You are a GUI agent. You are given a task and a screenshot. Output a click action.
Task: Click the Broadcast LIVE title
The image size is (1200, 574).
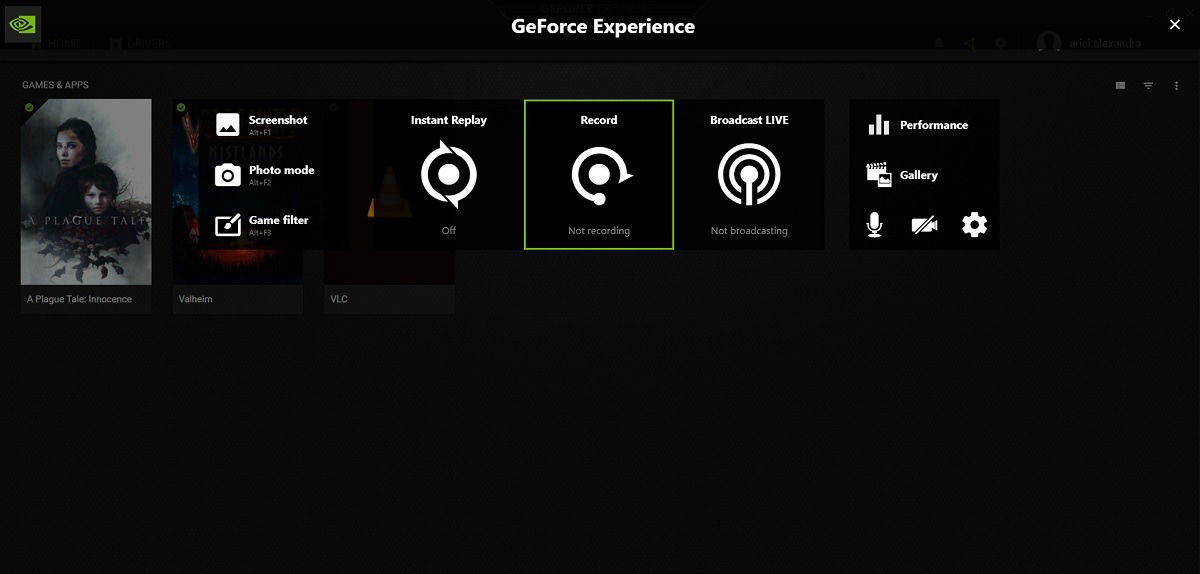[x=749, y=120]
